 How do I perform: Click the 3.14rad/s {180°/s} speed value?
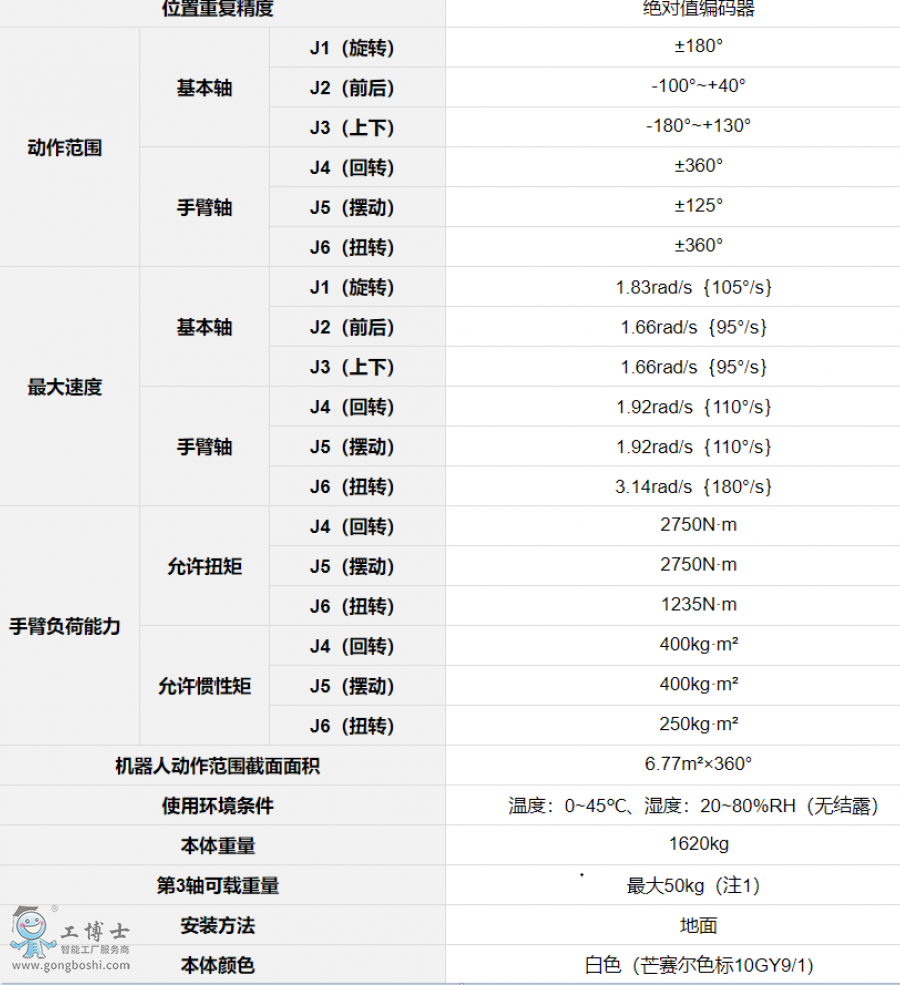point(694,487)
